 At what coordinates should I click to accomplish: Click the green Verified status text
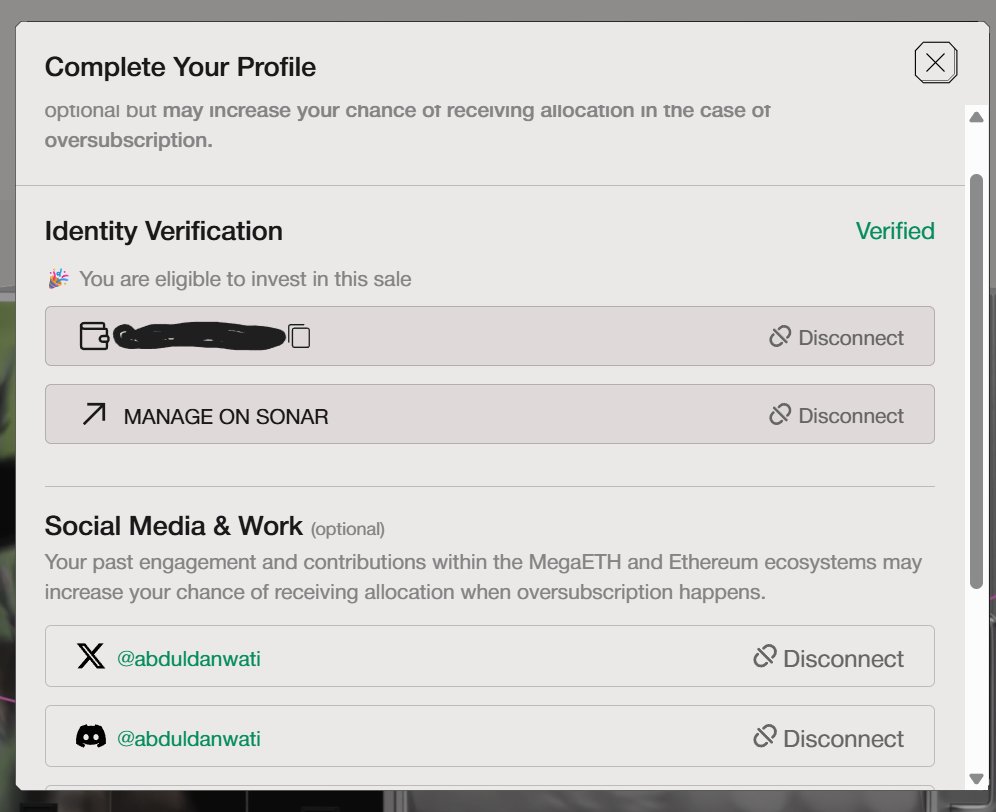pos(895,231)
